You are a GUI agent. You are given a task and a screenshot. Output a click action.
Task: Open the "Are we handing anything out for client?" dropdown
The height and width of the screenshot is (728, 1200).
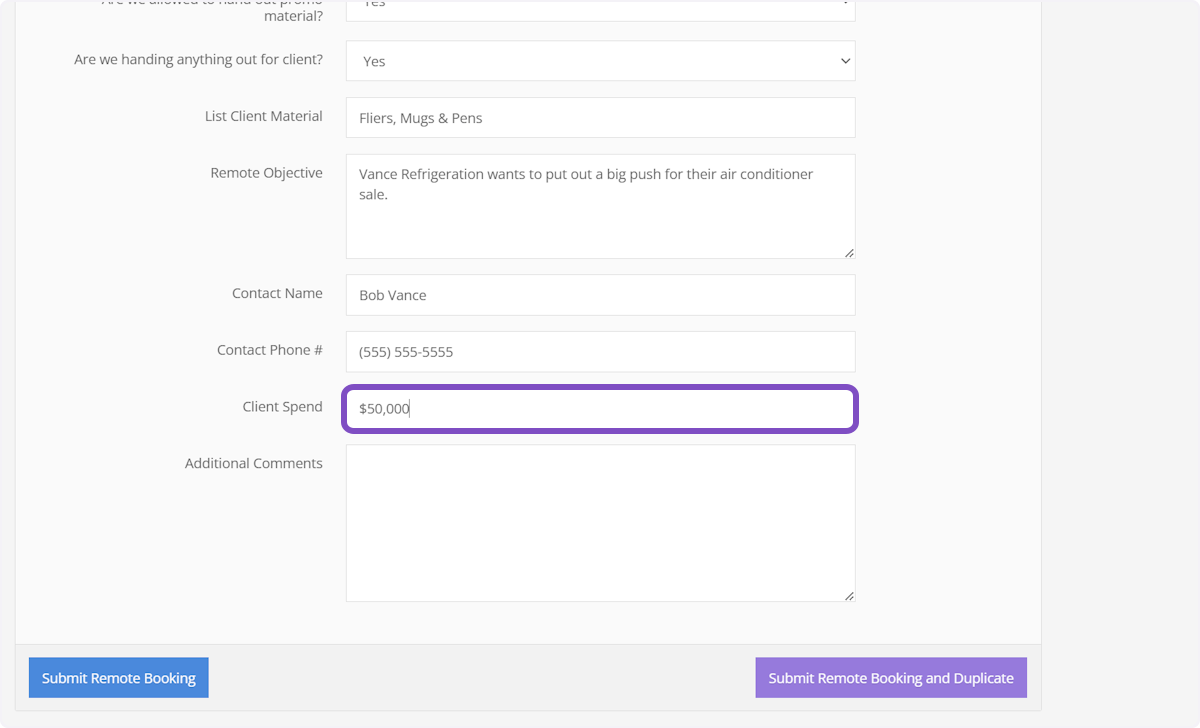[600, 60]
